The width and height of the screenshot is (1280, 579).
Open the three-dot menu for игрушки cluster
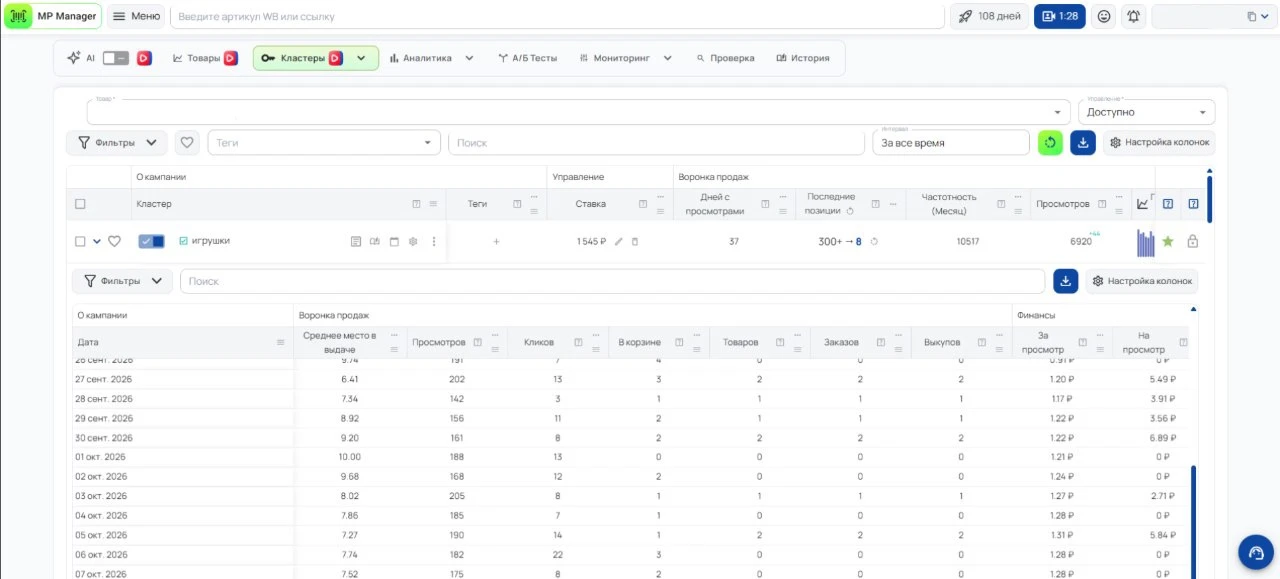point(434,241)
